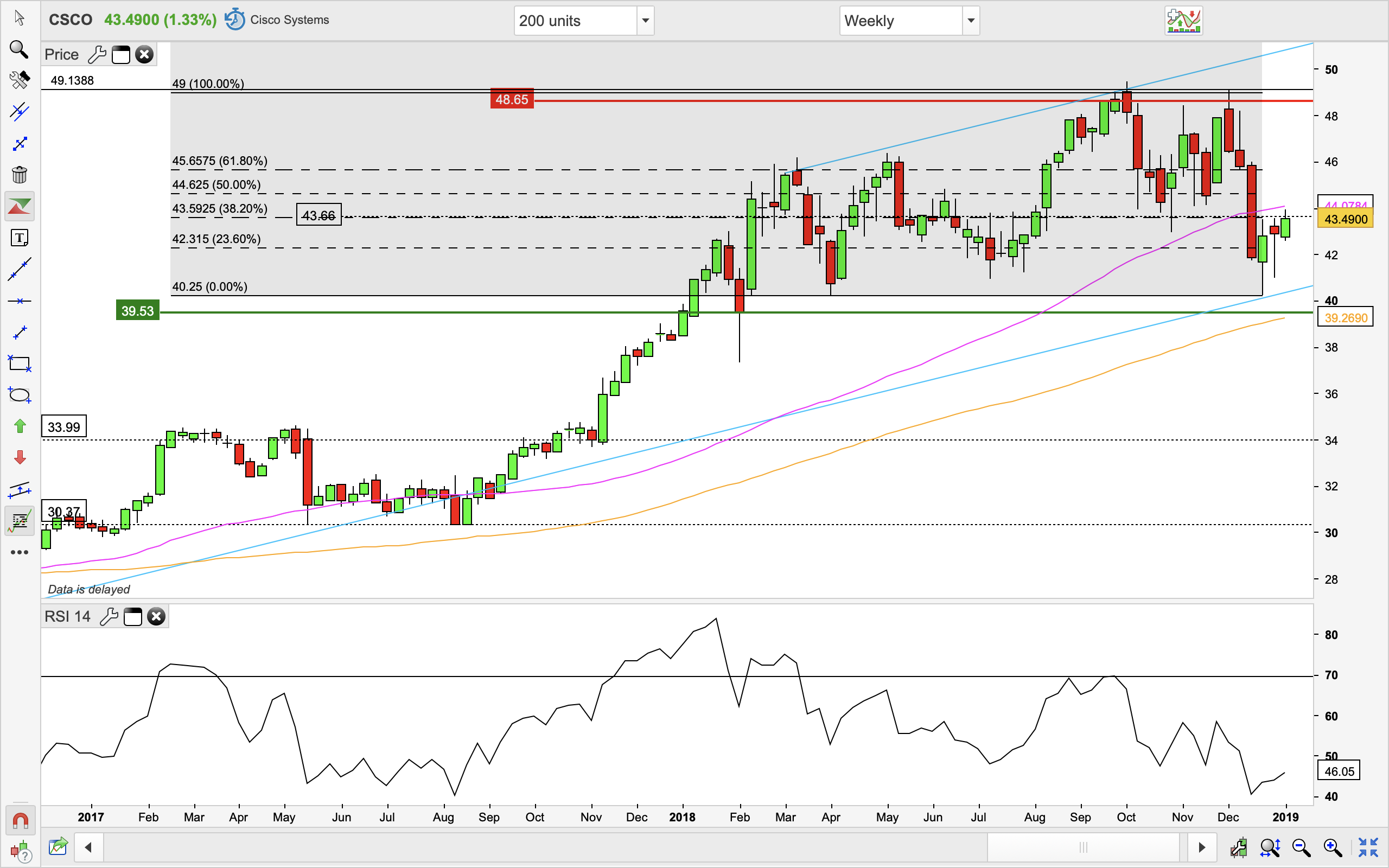
Task: Shift the chart right with the arrow
Action: (x=1201, y=847)
